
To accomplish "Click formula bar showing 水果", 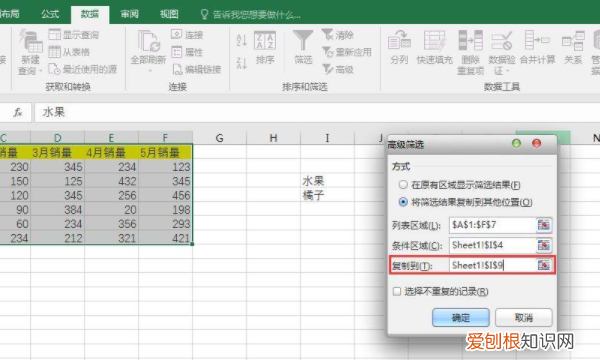I will tap(317, 112).
